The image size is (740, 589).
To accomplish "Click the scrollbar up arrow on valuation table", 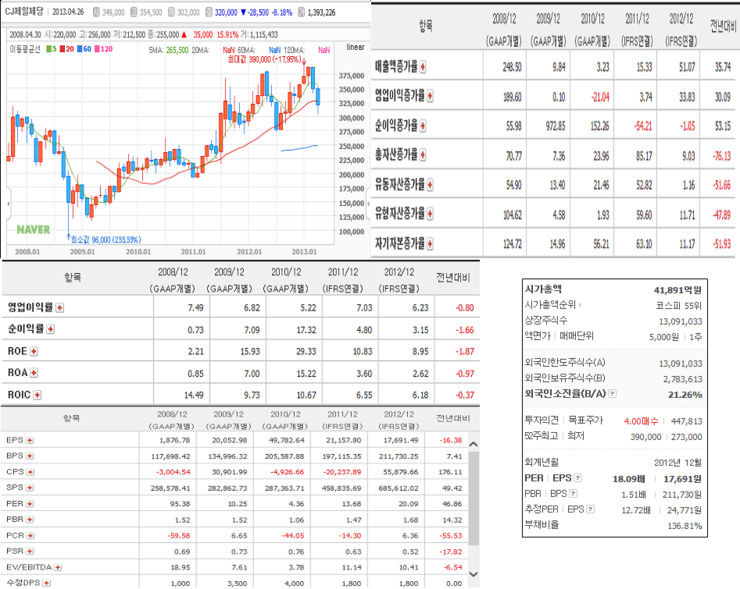I will point(474,444).
